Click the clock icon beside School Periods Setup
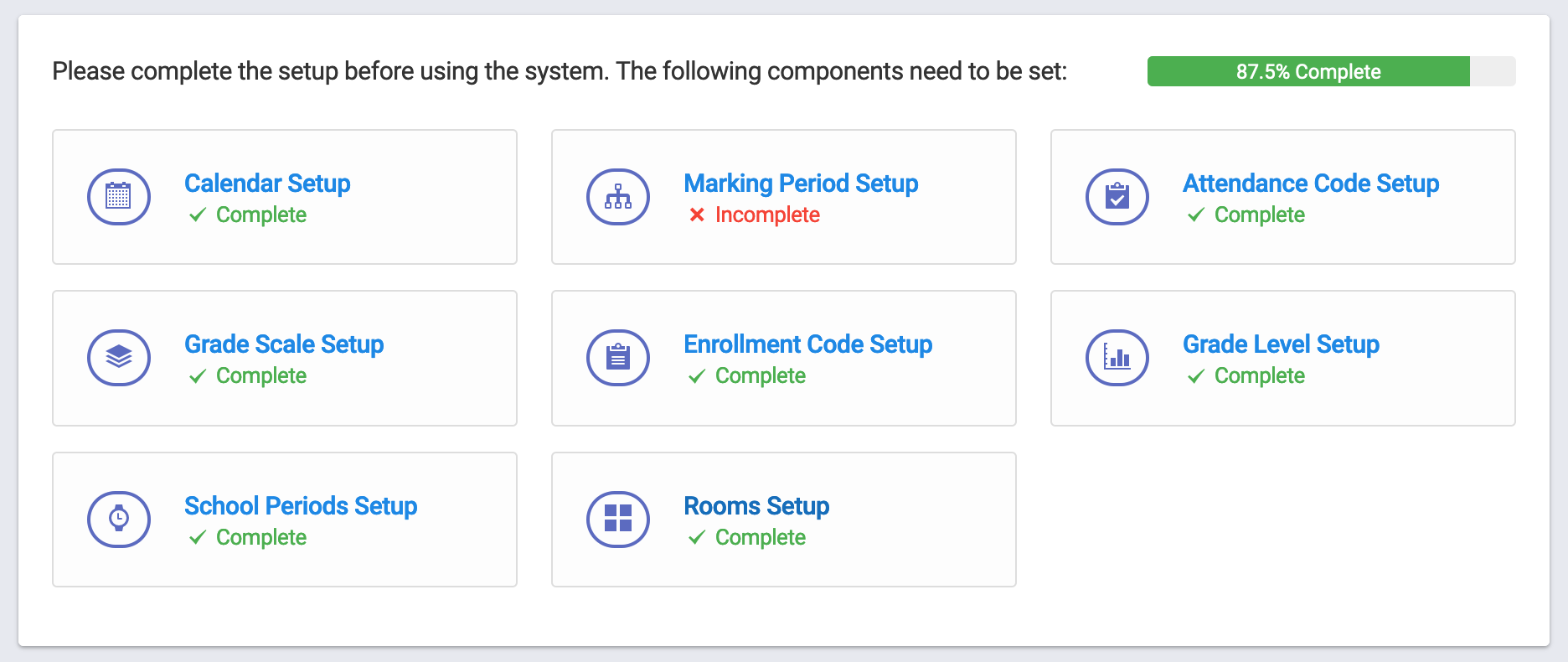 tap(118, 520)
